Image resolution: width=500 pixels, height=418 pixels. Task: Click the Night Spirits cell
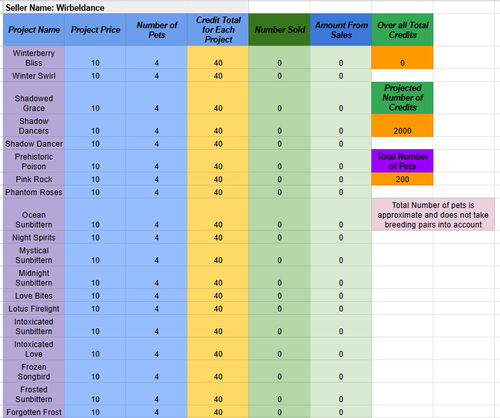pos(34,238)
